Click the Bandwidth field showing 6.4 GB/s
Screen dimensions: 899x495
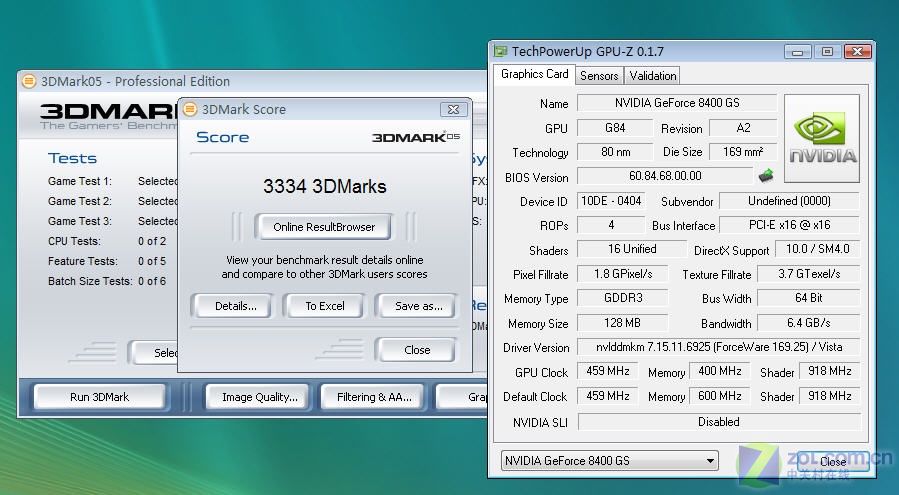point(808,323)
